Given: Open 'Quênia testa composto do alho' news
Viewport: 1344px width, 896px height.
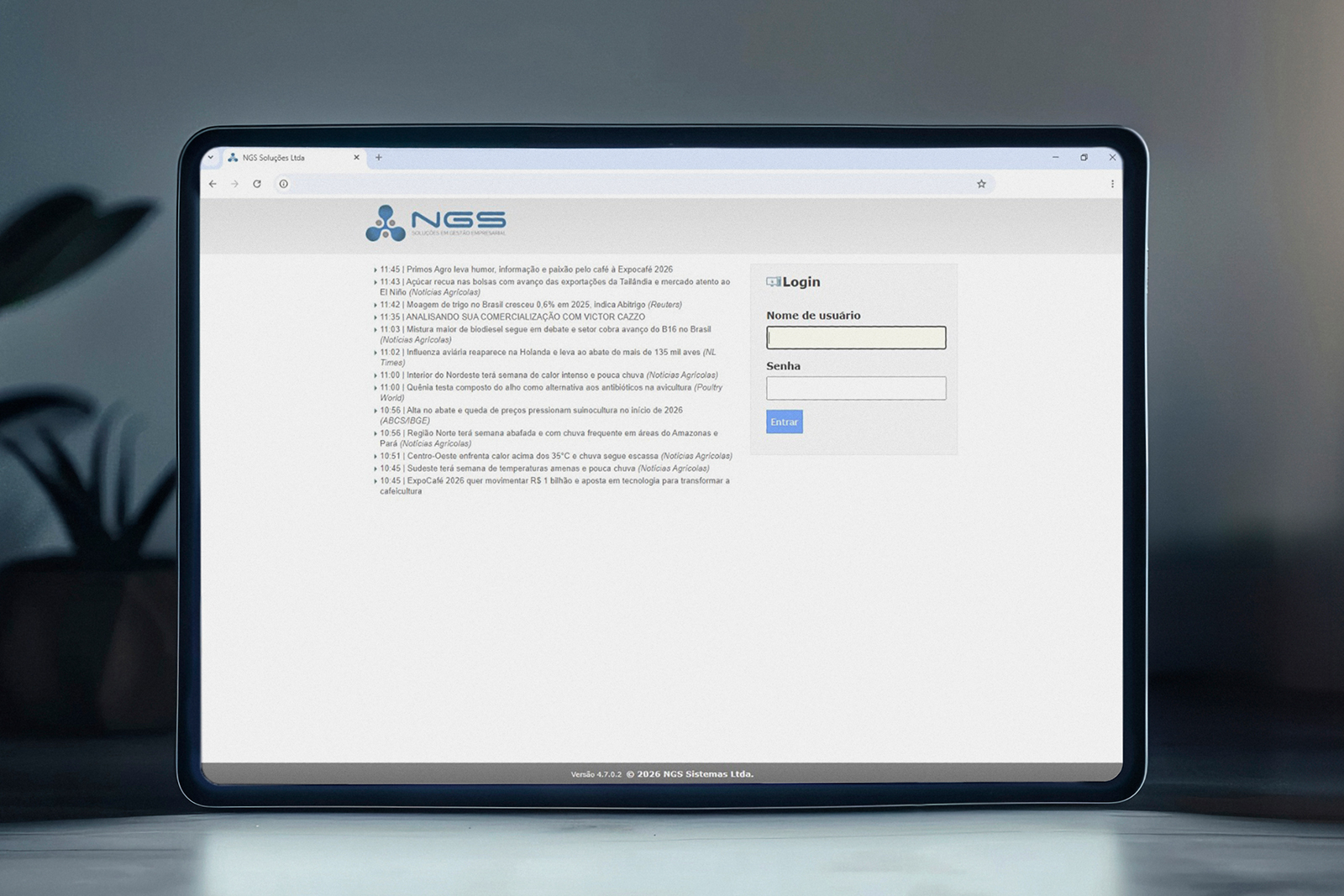Looking at the screenshot, I should pos(551,392).
